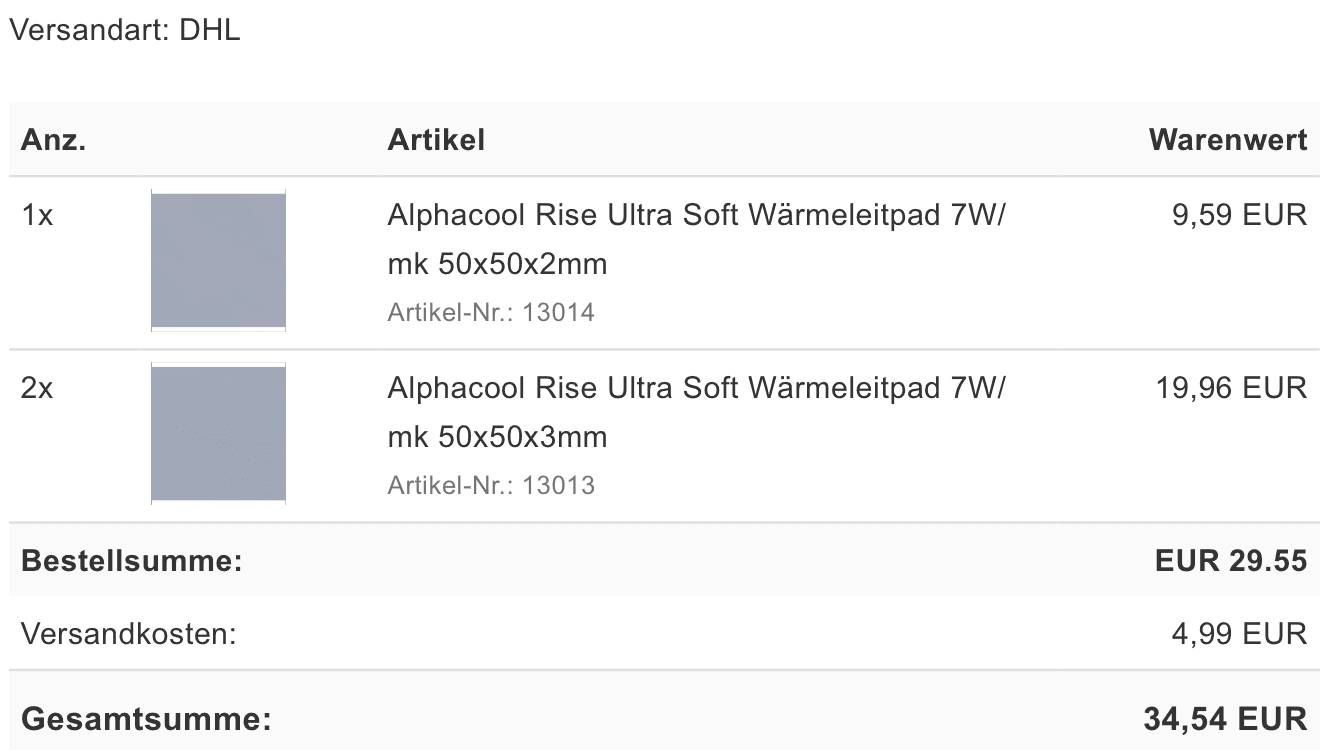Select Artikel-Nr.: 13014 text

(491, 313)
